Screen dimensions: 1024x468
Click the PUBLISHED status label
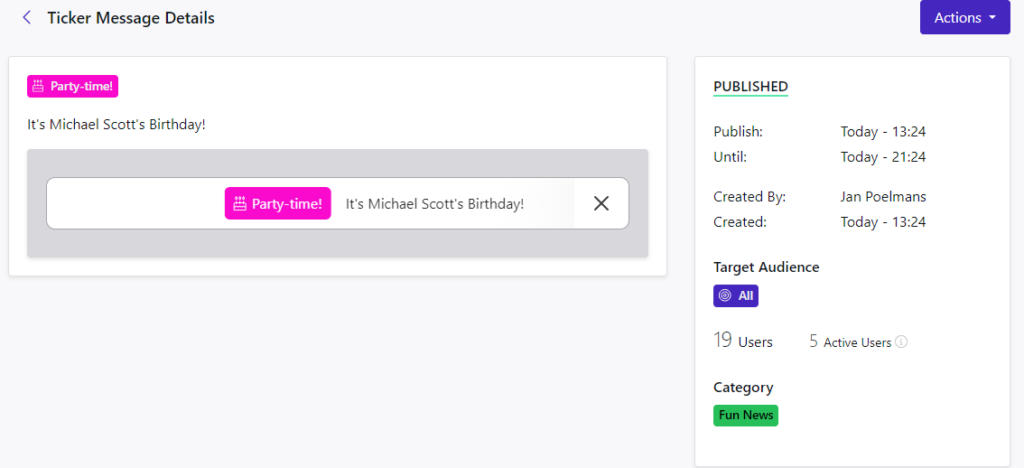[x=750, y=86]
